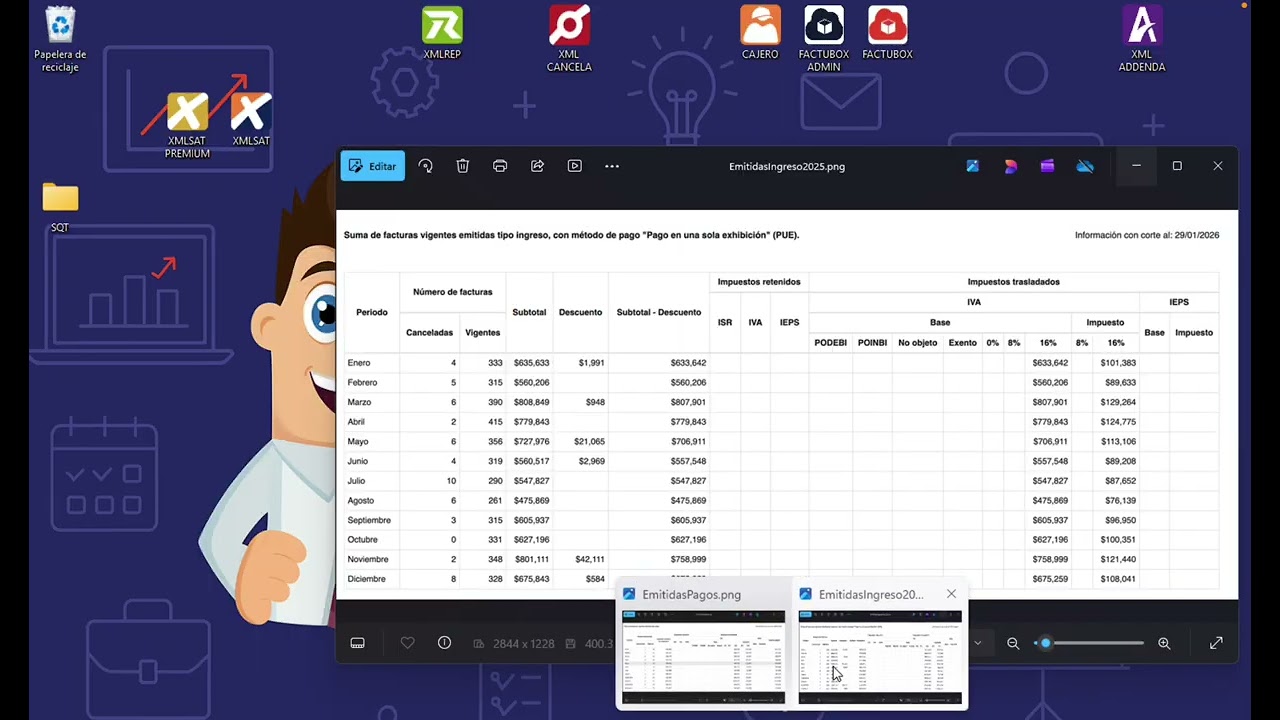Click the 'No objeto' column header
The width and height of the screenshot is (1280, 720).
918,342
